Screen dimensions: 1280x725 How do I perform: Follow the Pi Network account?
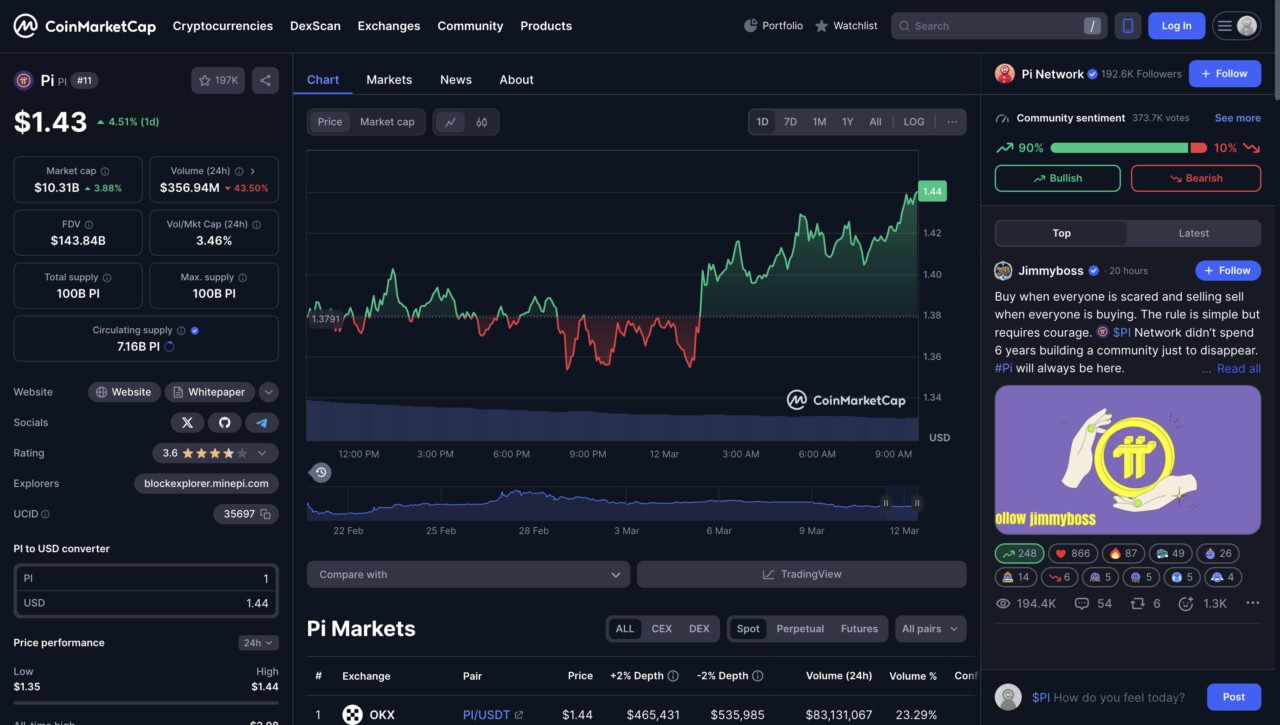point(1225,73)
